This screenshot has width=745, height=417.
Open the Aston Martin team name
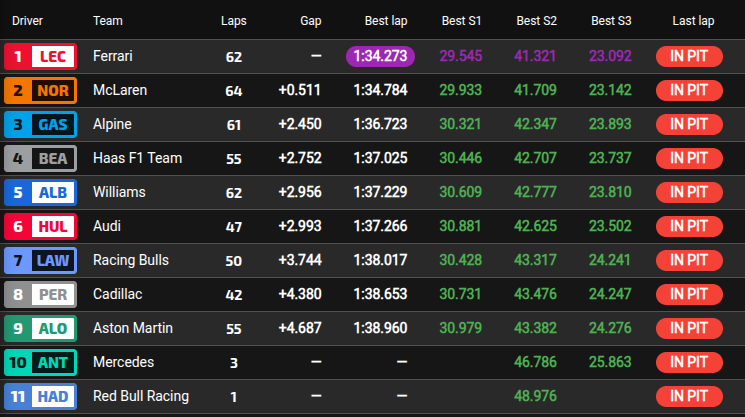tap(132, 328)
